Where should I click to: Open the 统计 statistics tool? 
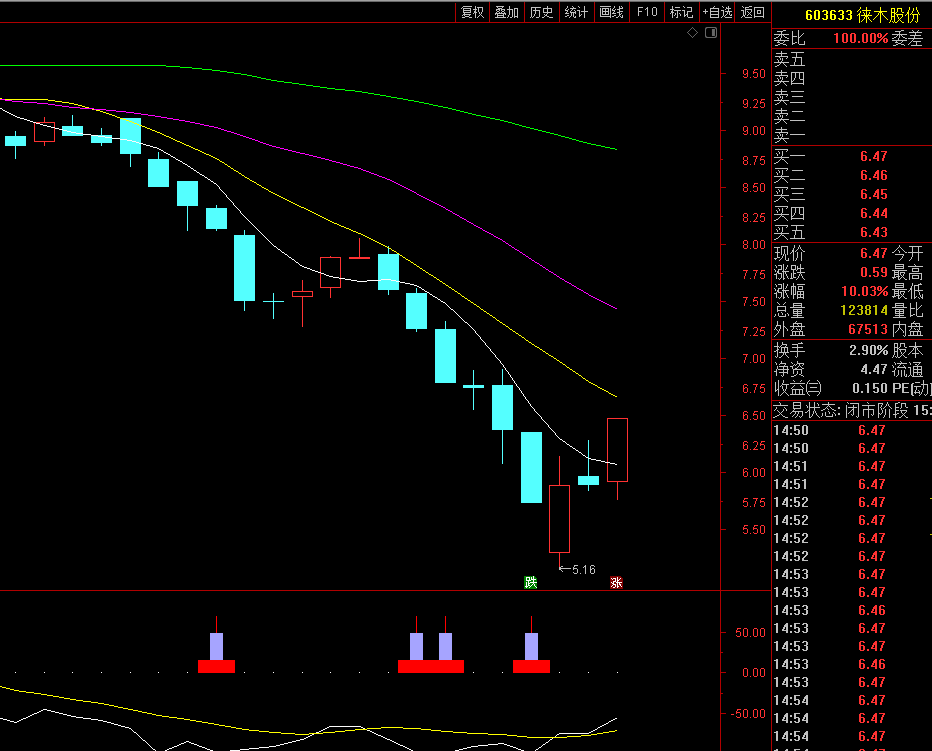click(x=576, y=12)
